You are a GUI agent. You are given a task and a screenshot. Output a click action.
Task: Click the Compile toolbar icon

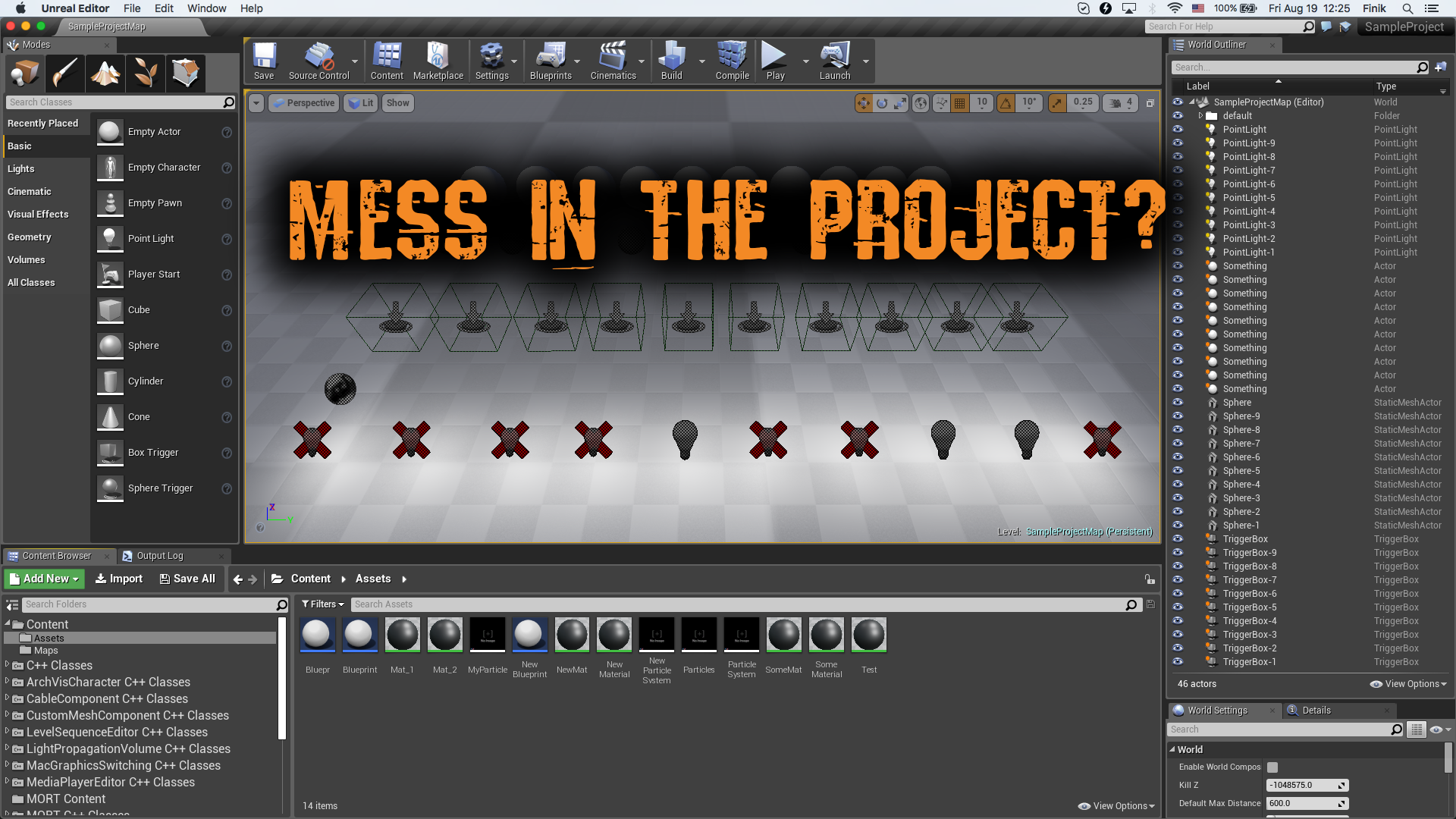pyautogui.click(x=733, y=61)
